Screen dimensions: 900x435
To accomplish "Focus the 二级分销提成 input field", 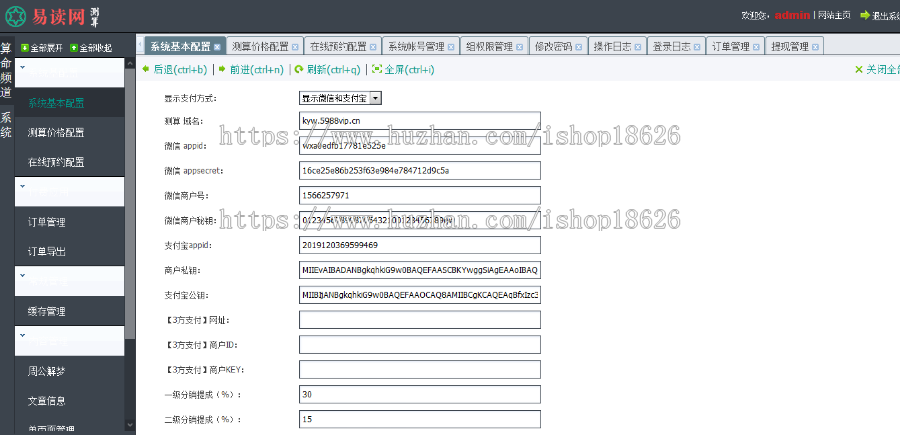I will tap(420, 419).
